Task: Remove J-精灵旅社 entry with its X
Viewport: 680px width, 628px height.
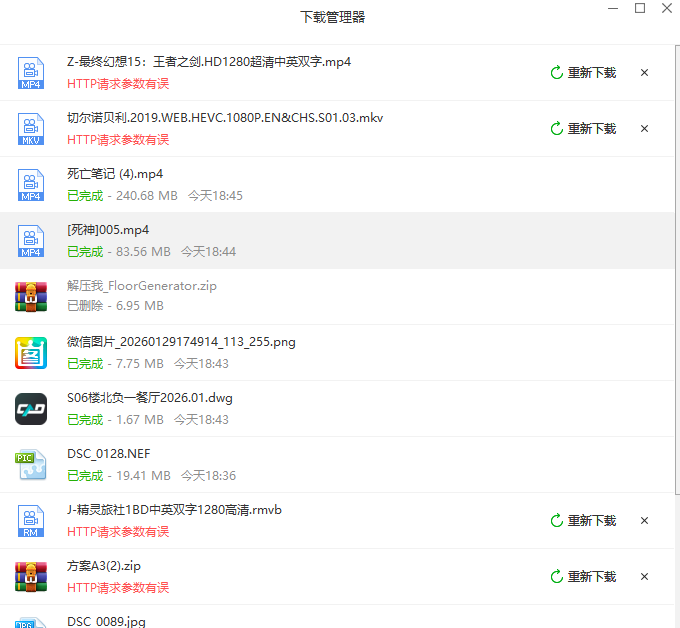Action: (x=644, y=520)
